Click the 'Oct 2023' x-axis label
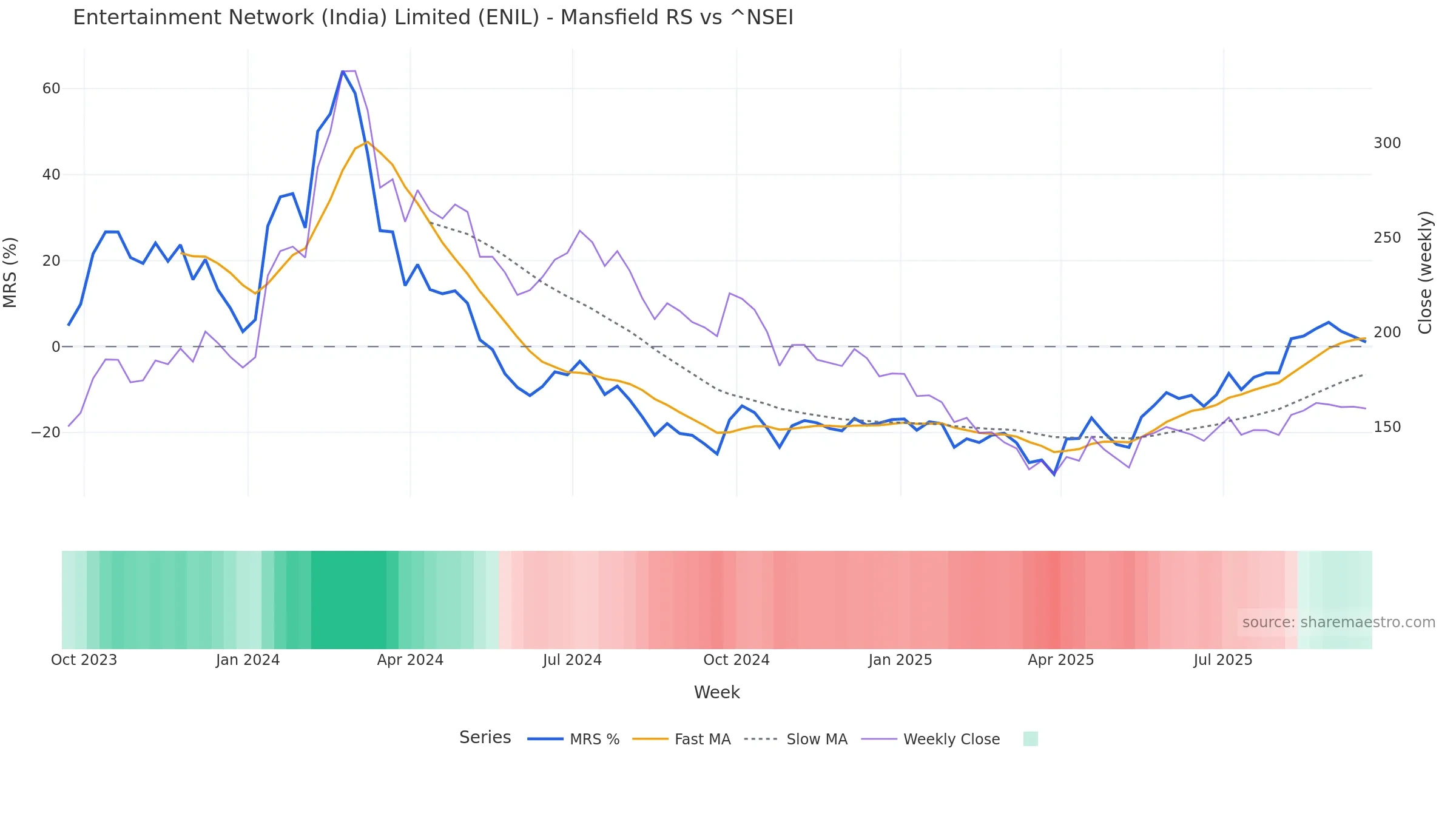1456x819 pixels. point(84,660)
